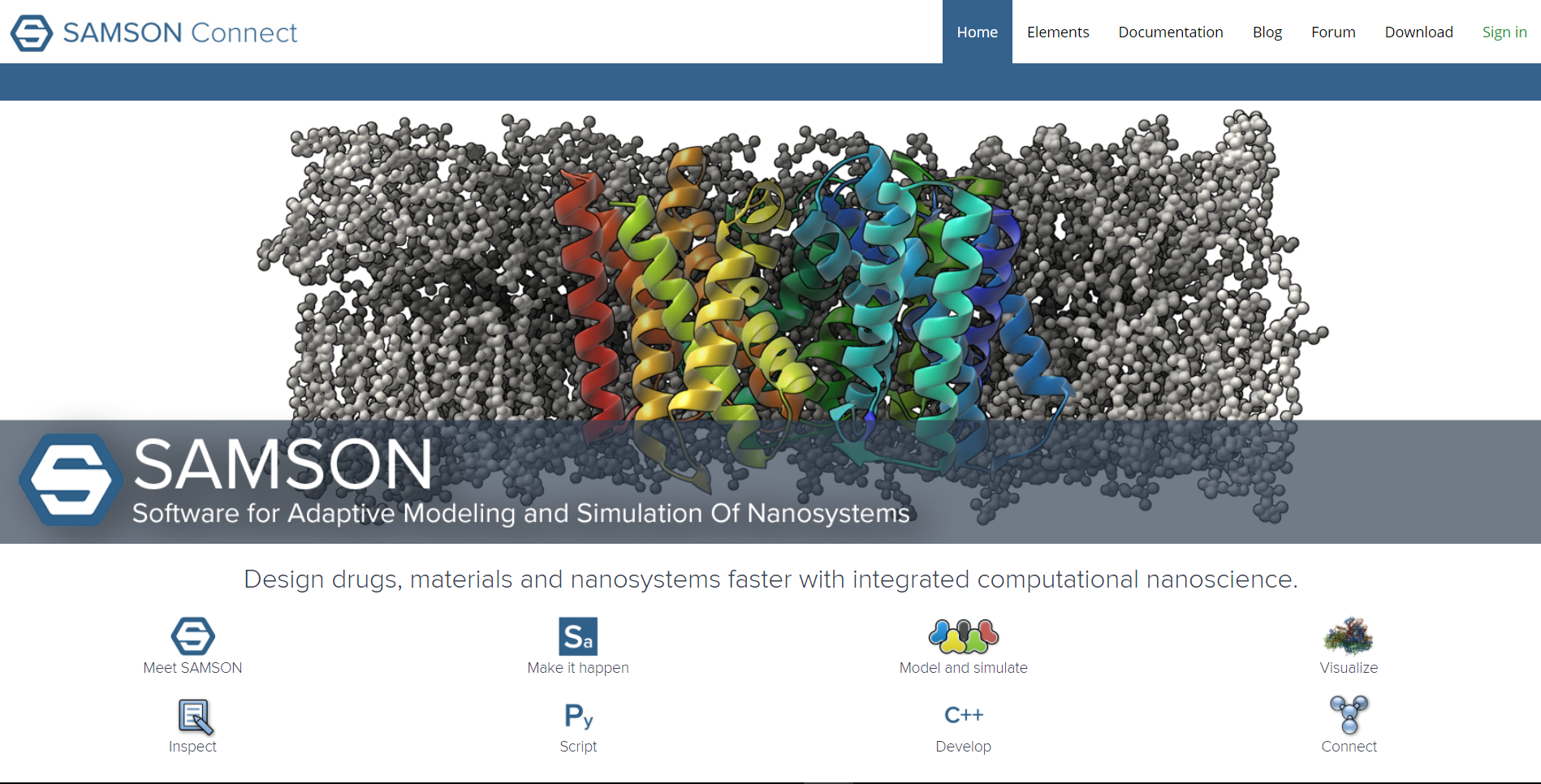Click the colorful Model and simulate icon
This screenshot has width=1541, height=784.
[x=964, y=636]
